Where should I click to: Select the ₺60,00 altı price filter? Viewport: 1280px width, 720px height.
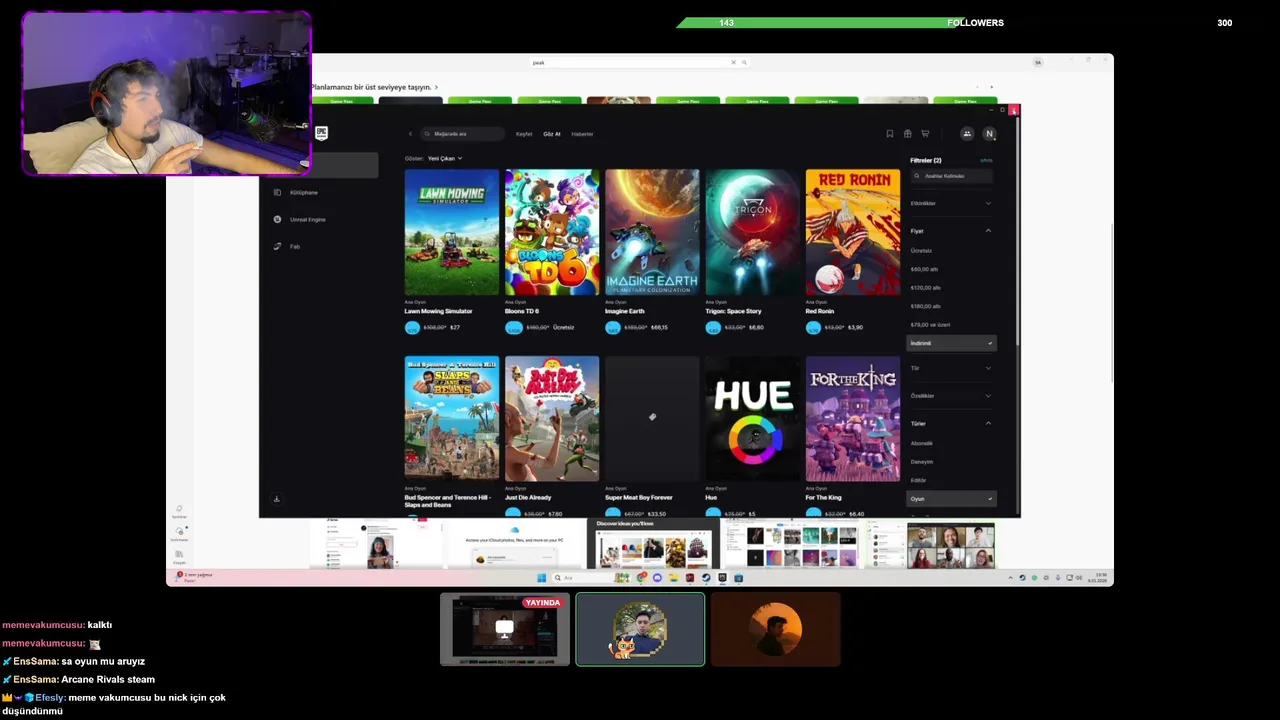click(924, 269)
